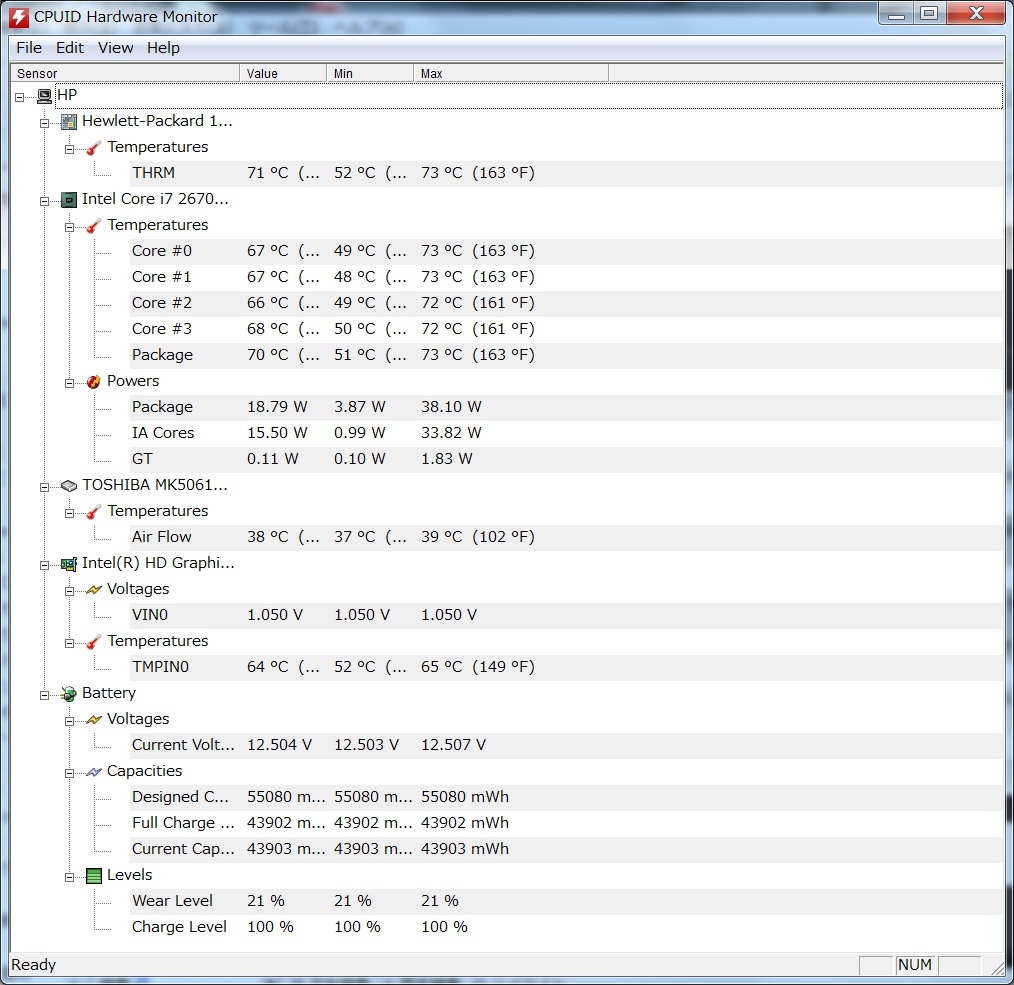This screenshot has height=985, width=1014.
Task: Click the Intel HD Graphics card icon
Action: coord(69,563)
